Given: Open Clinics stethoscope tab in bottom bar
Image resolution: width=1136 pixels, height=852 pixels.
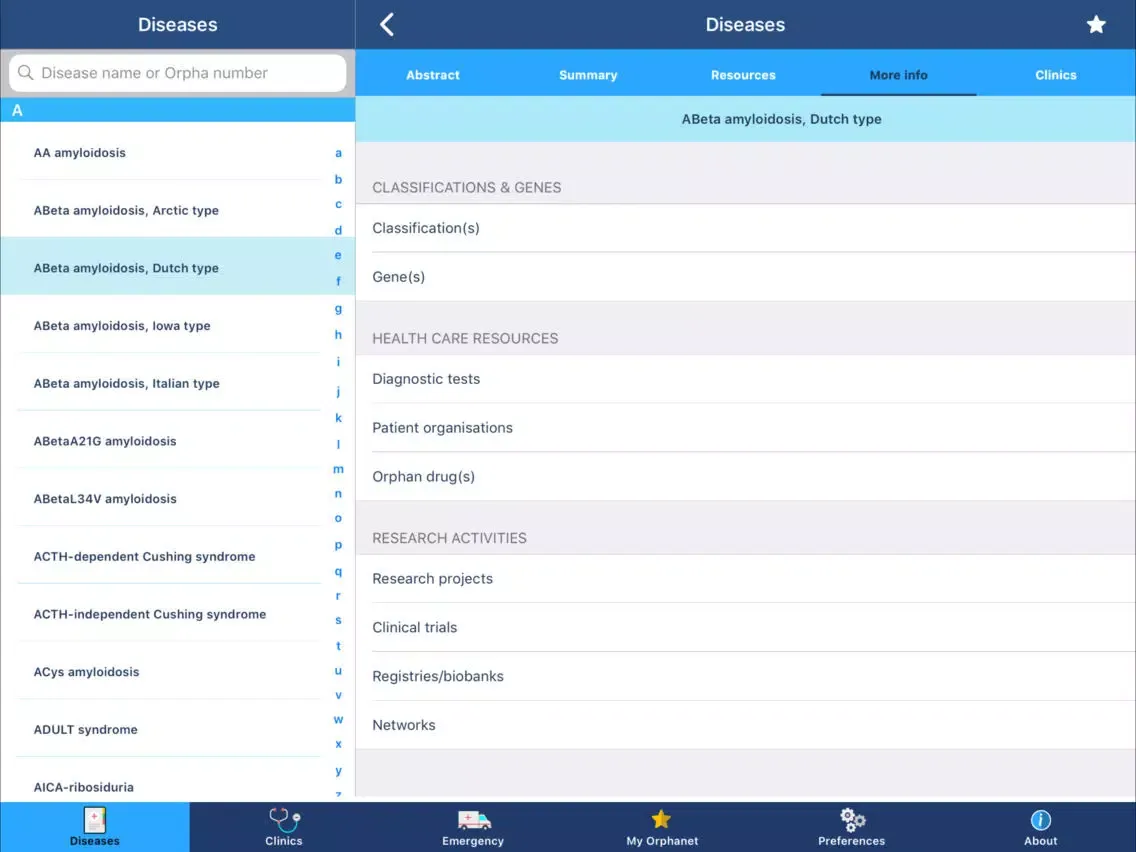Looking at the screenshot, I should (284, 827).
